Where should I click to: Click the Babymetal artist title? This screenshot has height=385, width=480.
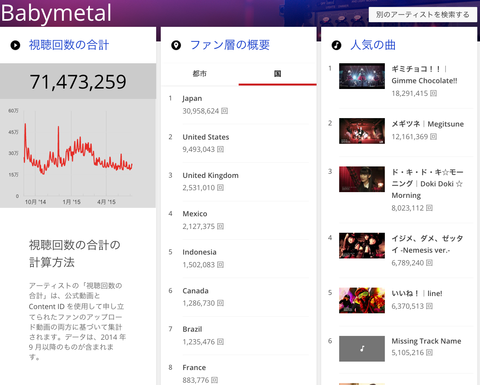click(56, 13)
